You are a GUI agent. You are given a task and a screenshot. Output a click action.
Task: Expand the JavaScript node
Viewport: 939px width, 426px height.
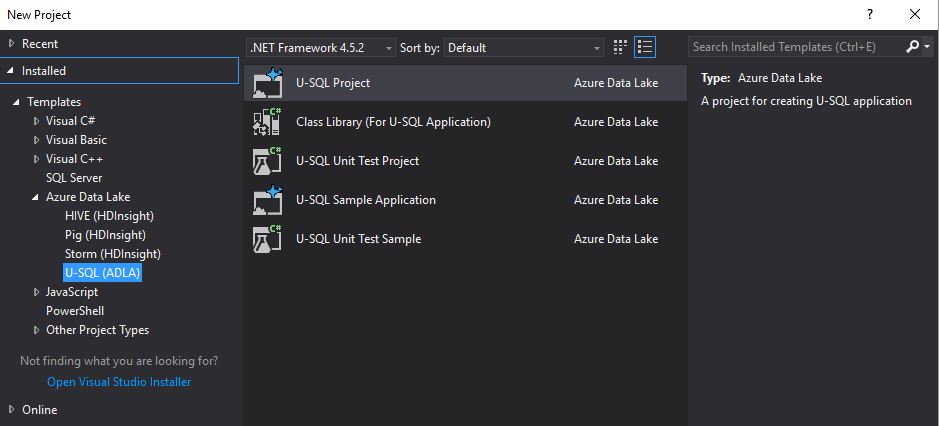pos(37,292)
